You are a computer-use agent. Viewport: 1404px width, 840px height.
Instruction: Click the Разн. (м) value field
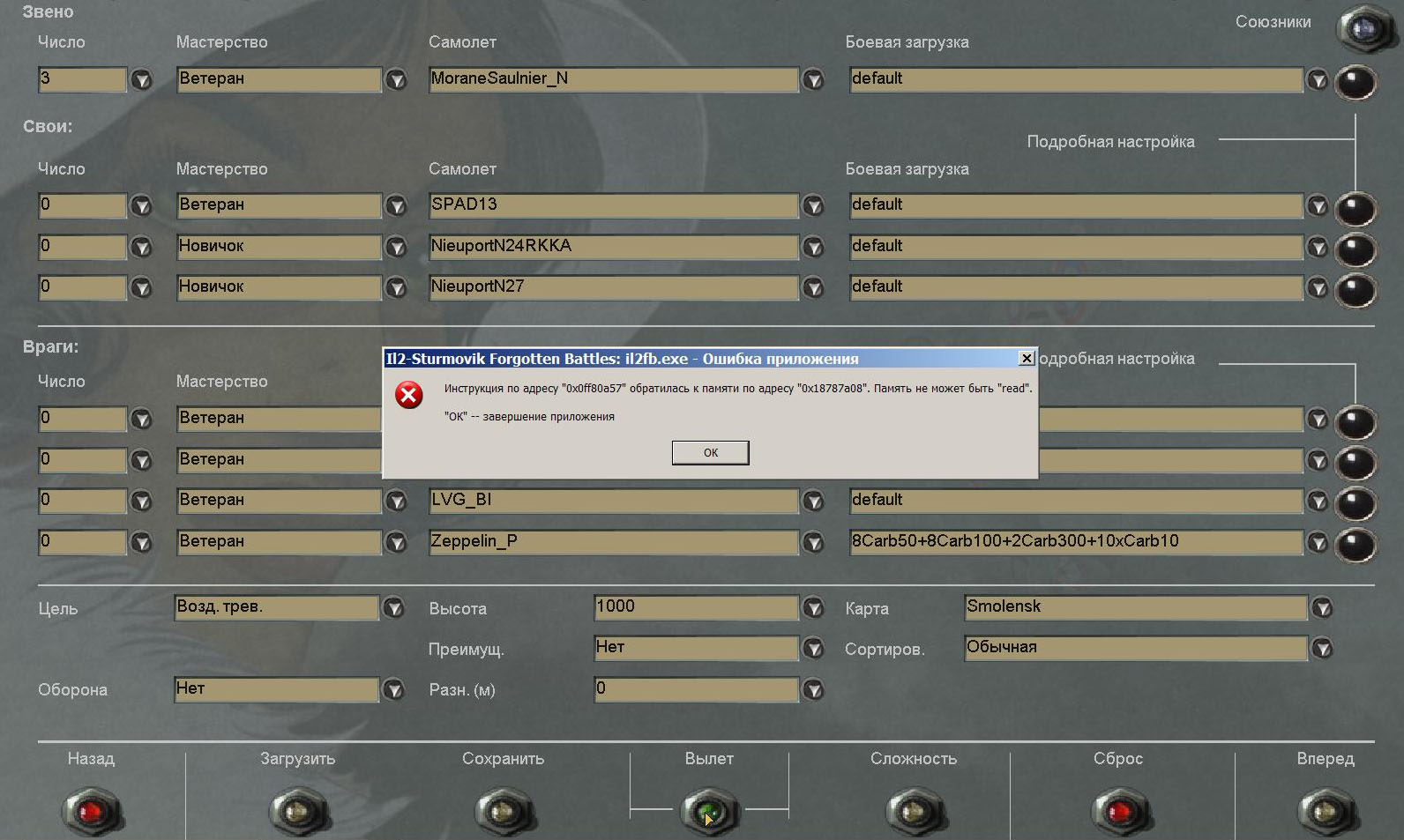pos(697,689)
